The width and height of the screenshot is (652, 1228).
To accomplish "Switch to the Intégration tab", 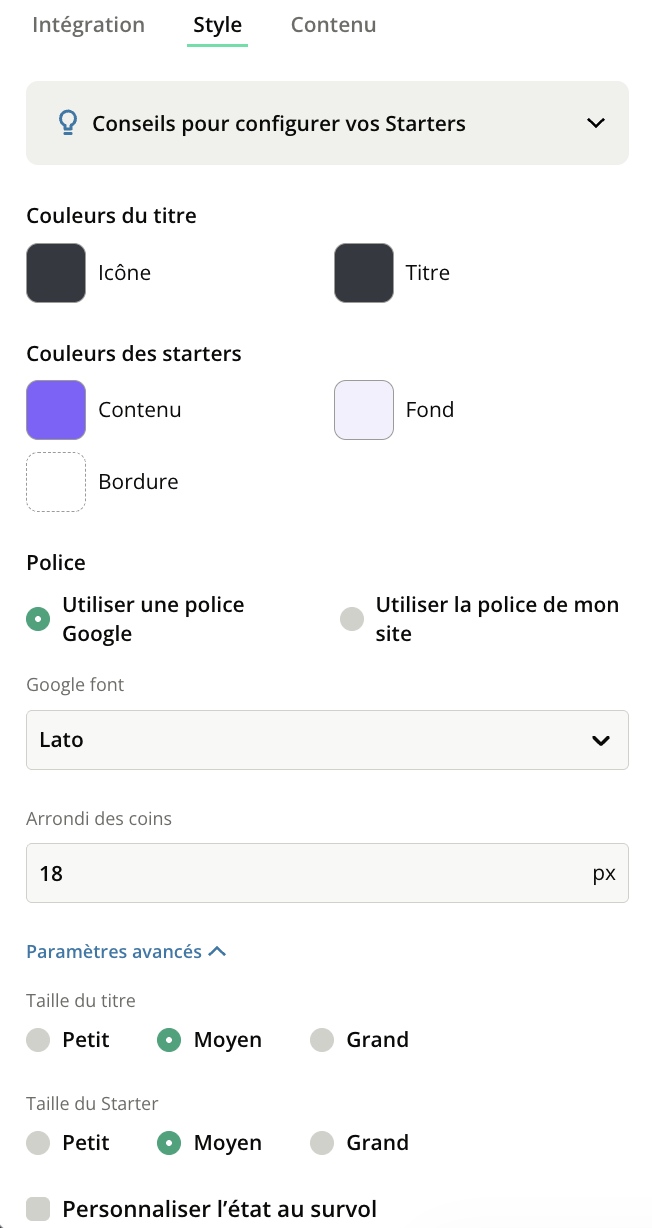I will 88,25.
